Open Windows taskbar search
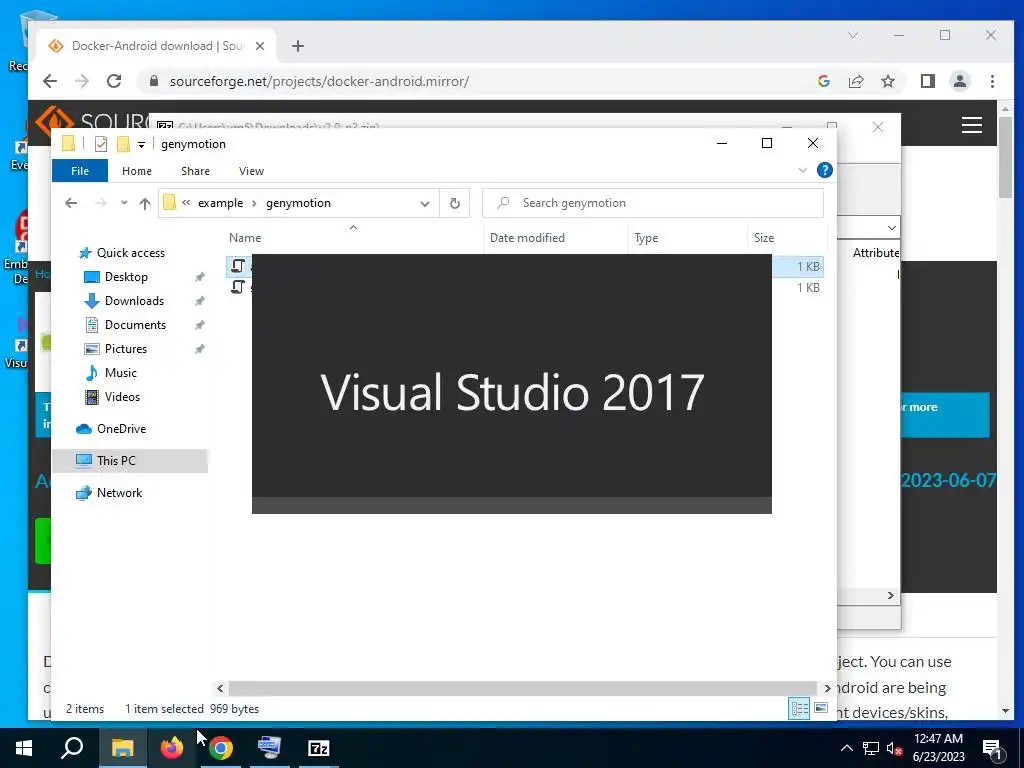1024x768 pixels. [72, 748]
